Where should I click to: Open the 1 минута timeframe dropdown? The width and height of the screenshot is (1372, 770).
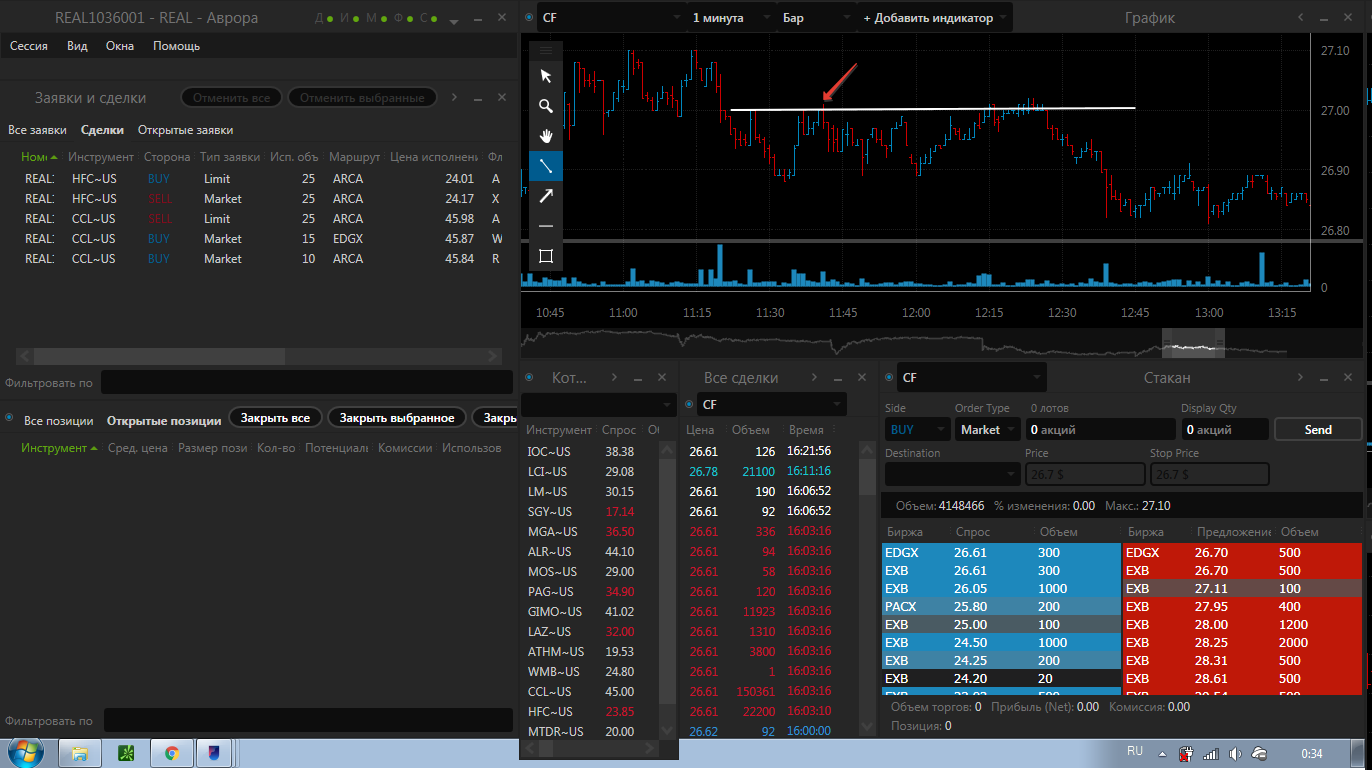pyautogui.click(x=730, y=18)
